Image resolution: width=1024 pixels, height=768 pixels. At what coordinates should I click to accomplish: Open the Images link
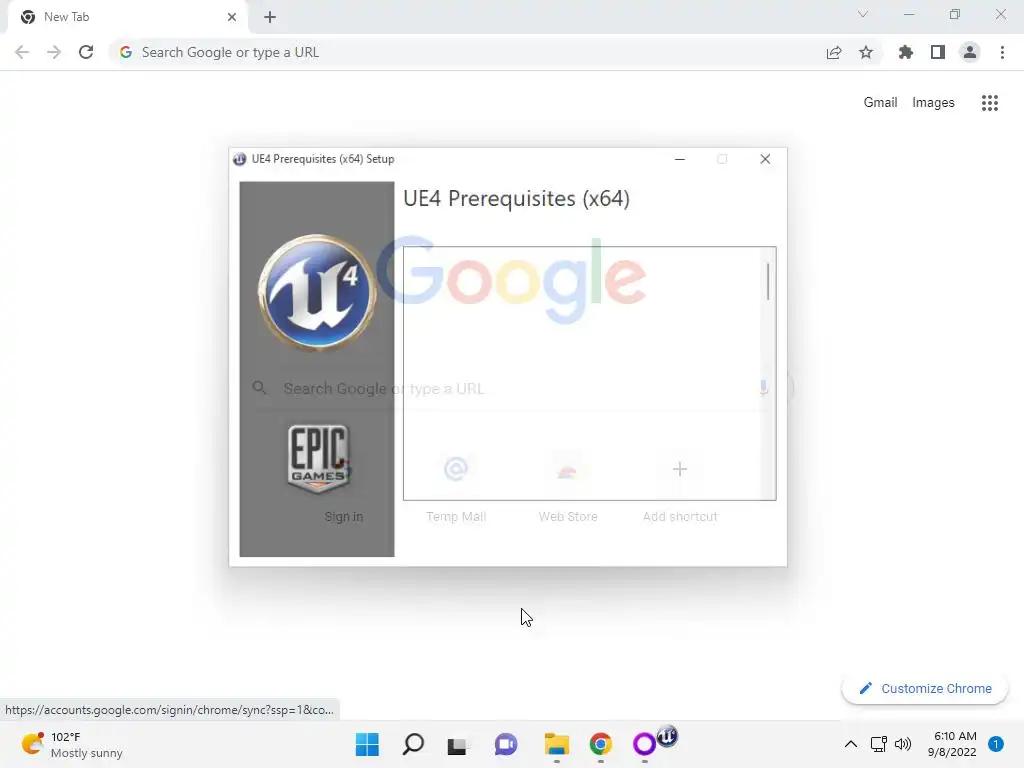(933, 103)
